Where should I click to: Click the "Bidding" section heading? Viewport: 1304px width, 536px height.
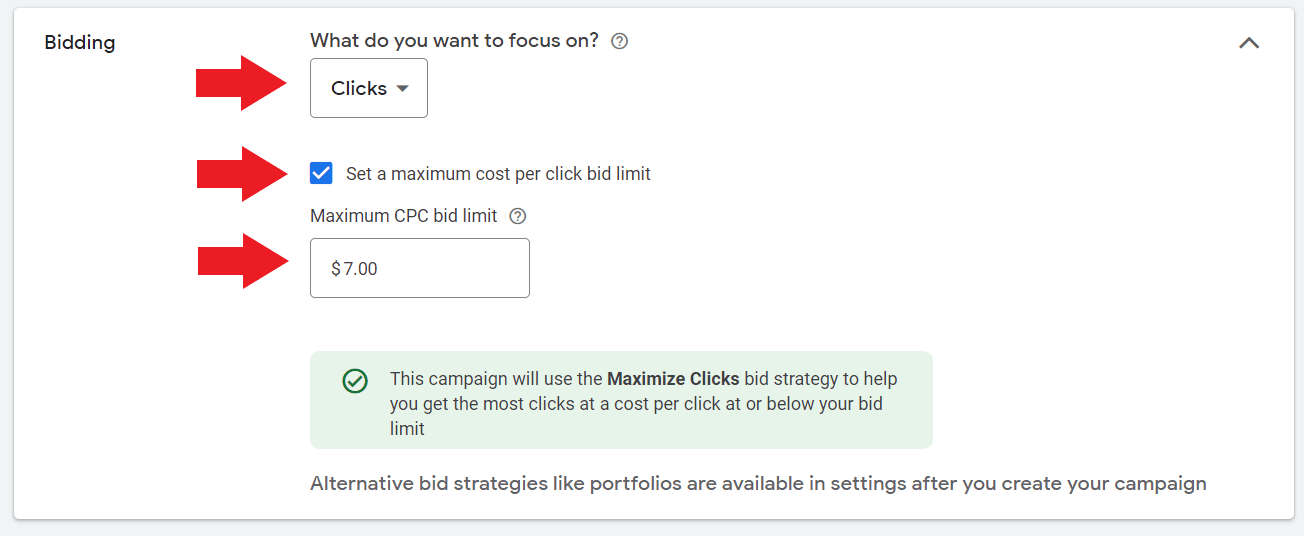80,43
